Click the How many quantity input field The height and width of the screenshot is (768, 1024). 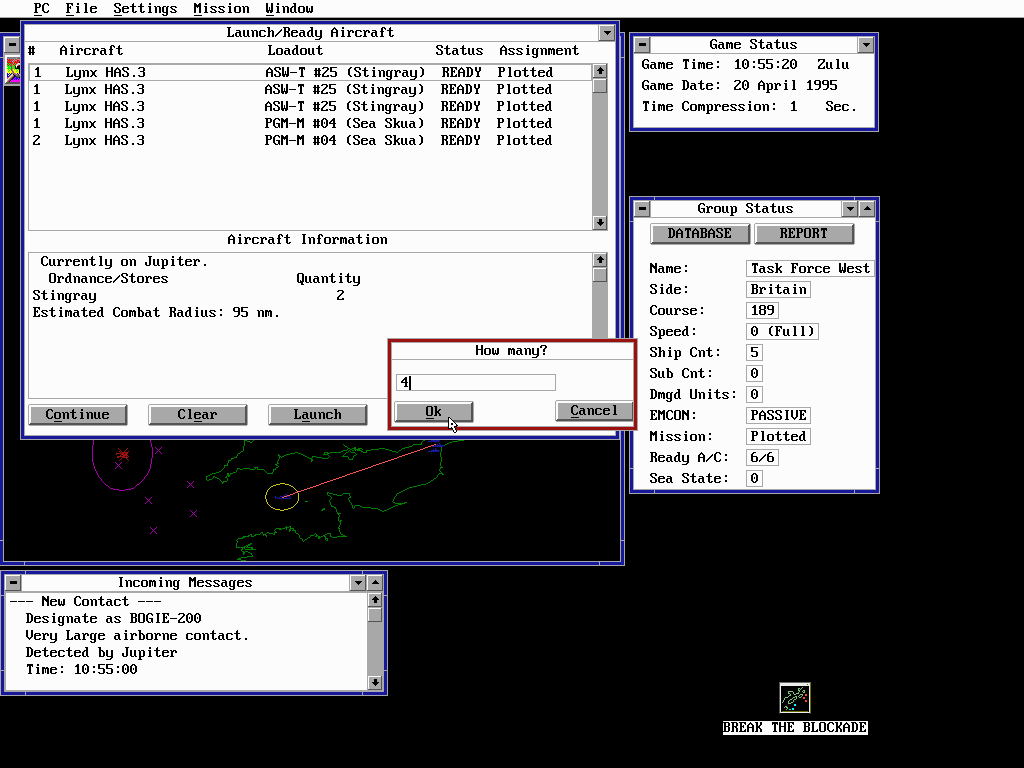[x=475, y=383]
